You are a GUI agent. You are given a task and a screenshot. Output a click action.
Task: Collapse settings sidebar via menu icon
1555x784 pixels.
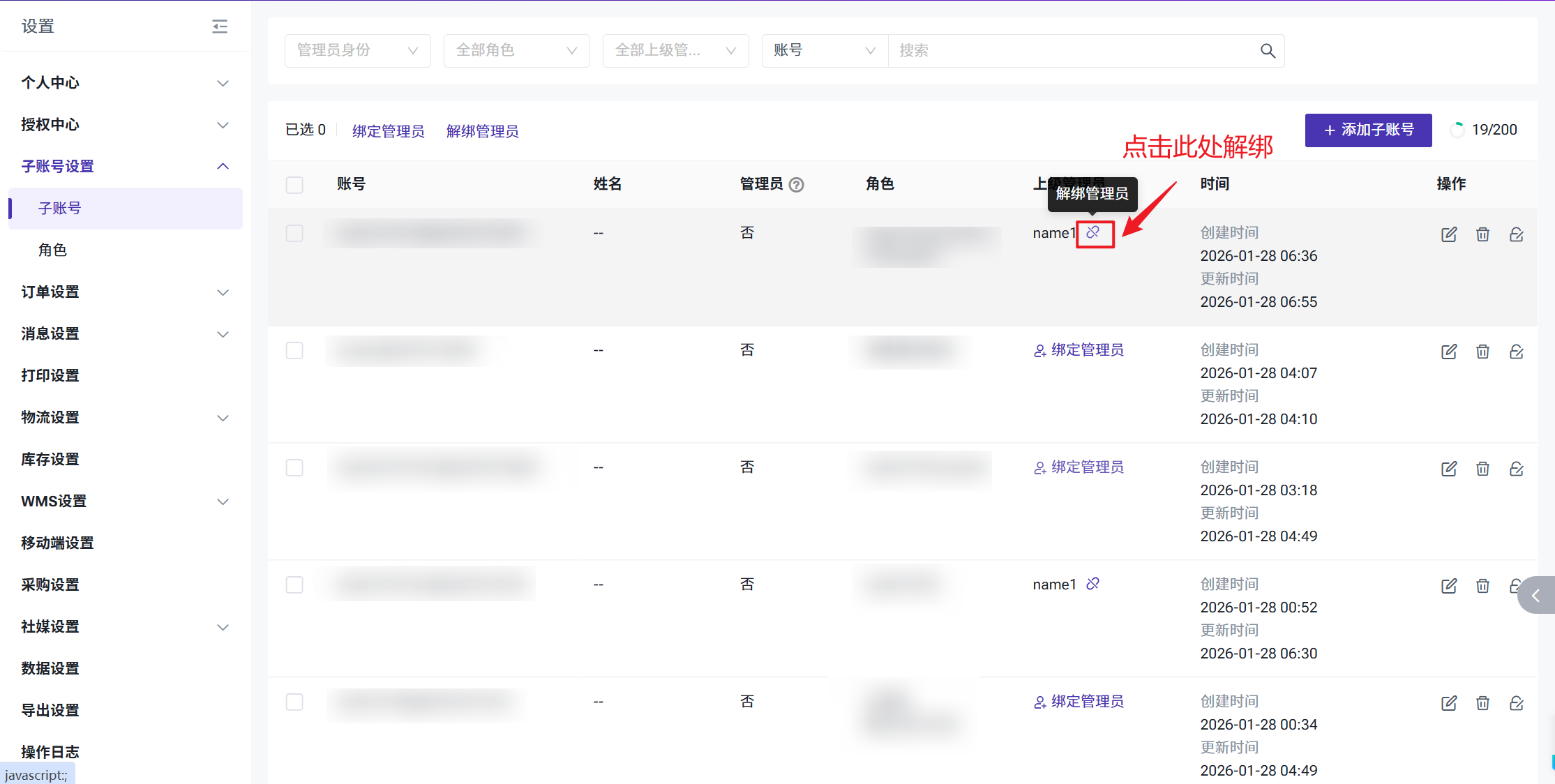pyautogui.click(x=220, y=27)
